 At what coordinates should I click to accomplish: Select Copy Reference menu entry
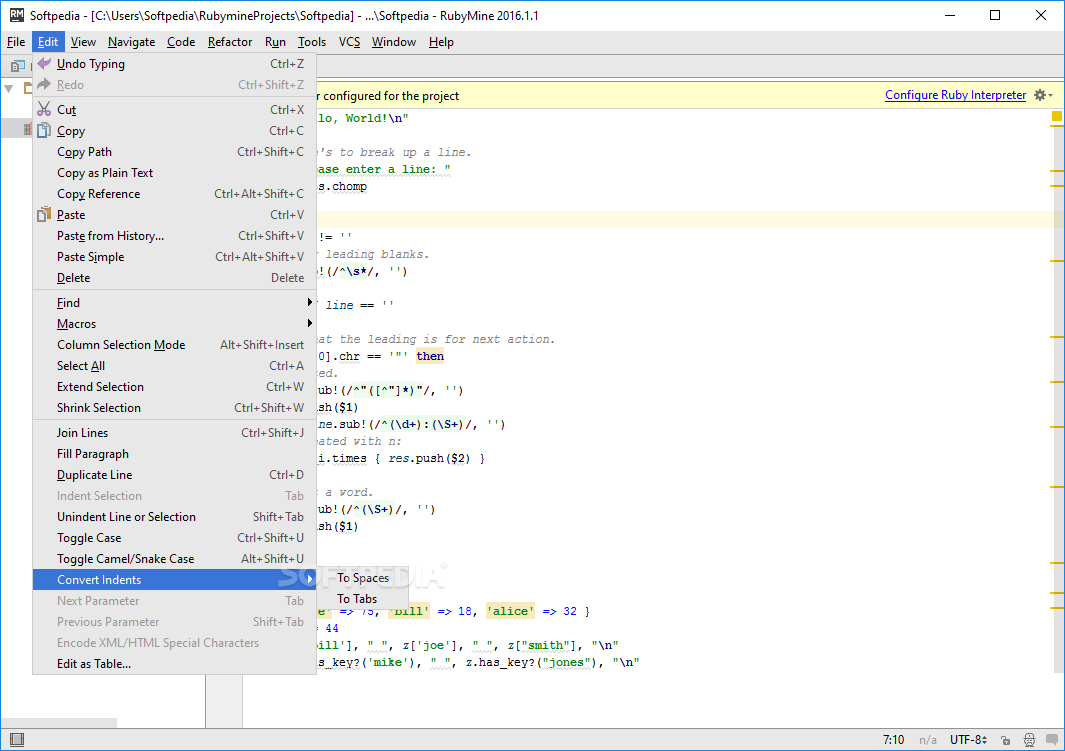[174, 194]
